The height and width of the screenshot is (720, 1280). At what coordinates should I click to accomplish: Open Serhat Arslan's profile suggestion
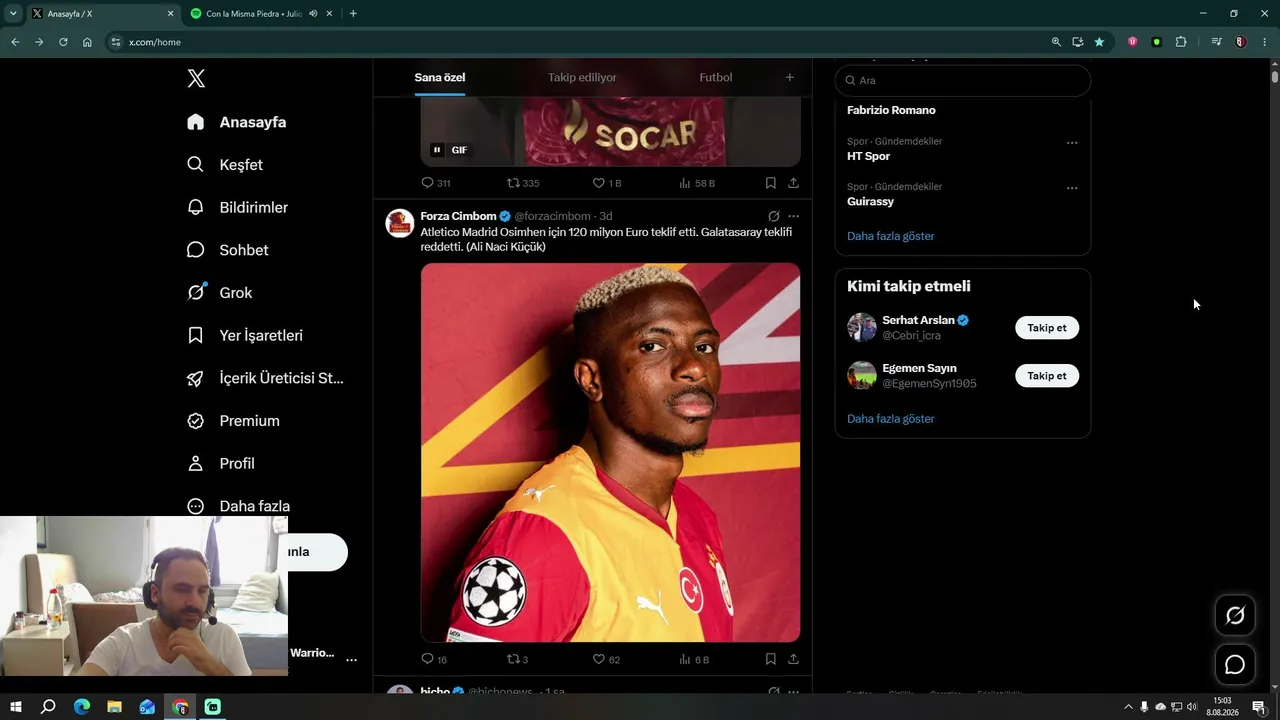point(917,320)
